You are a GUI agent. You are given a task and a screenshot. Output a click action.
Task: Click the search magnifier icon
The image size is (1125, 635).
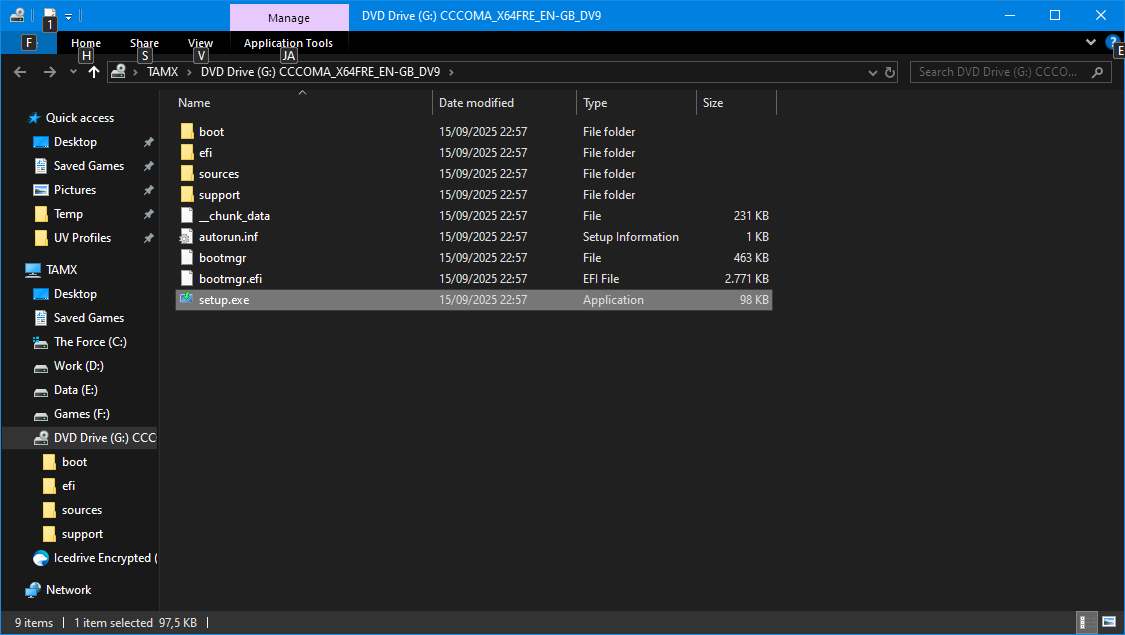(x=1097, y=72)
